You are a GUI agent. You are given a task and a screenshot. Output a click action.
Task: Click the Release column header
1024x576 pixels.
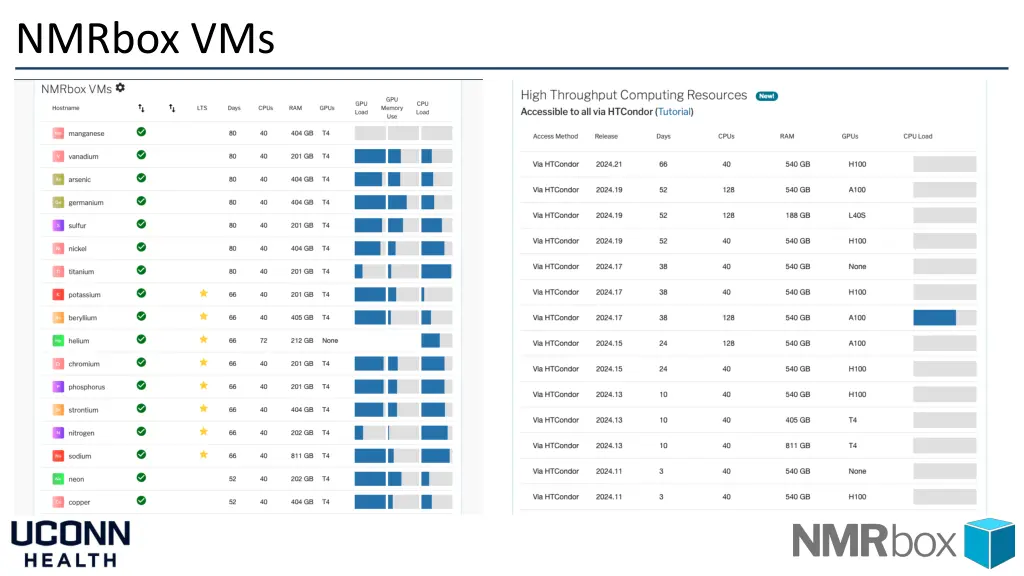[x=606, y=136]
